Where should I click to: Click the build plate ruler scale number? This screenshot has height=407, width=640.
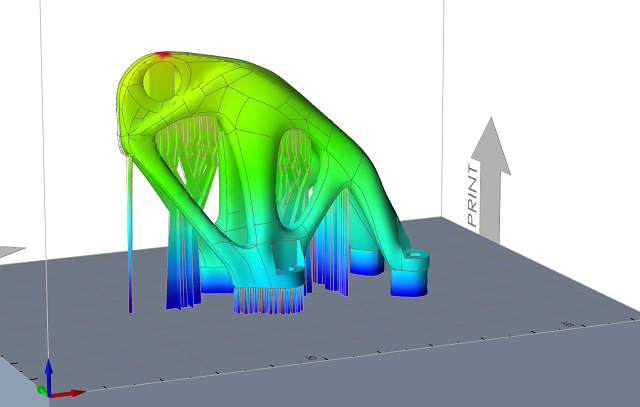[x=311, y=357]
